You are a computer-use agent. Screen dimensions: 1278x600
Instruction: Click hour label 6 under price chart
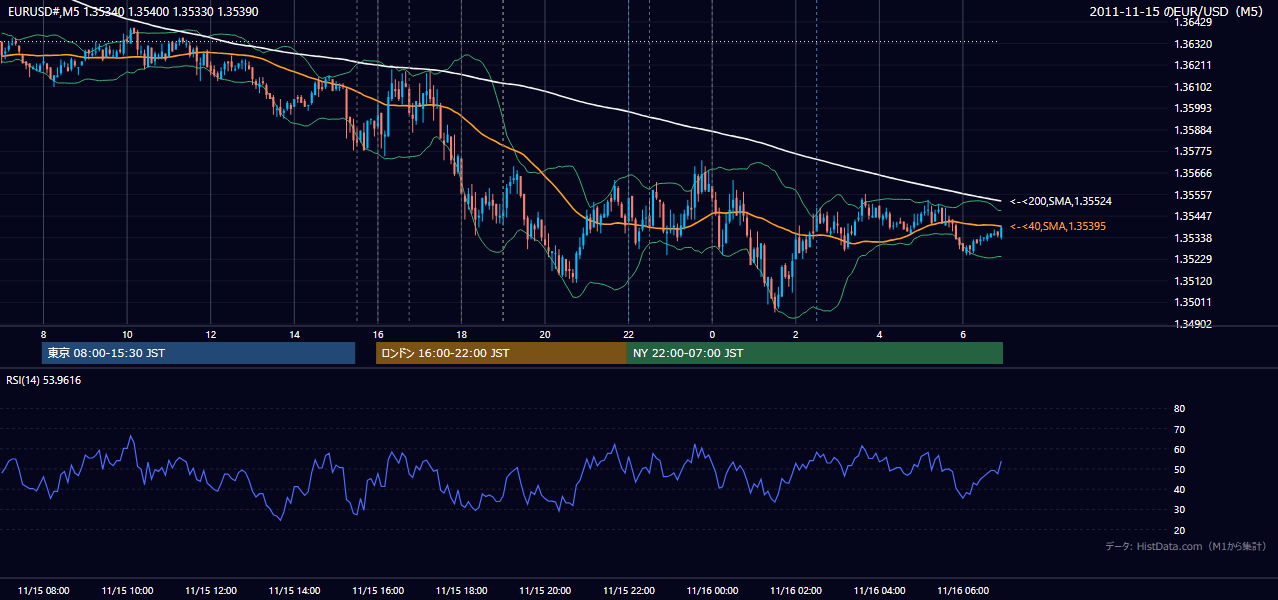[x=963, y=334]
